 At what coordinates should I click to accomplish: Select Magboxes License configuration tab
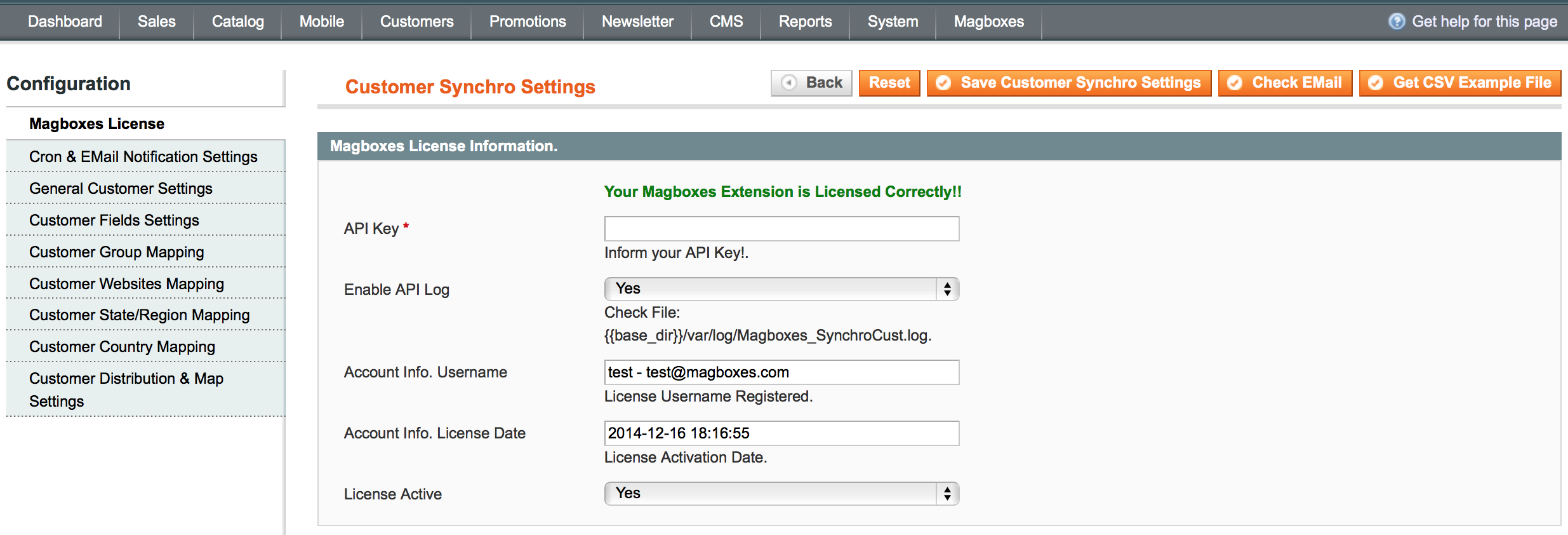tap(145, 124)
